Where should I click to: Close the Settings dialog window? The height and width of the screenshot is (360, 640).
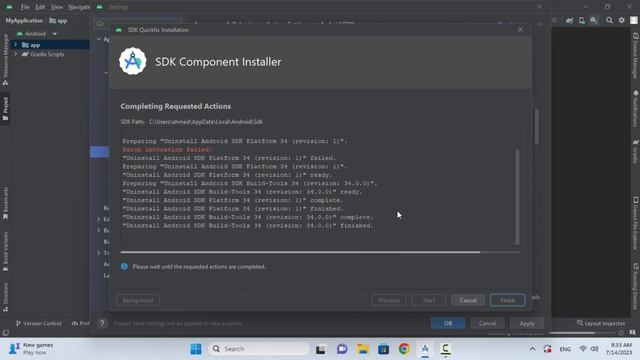540,7
